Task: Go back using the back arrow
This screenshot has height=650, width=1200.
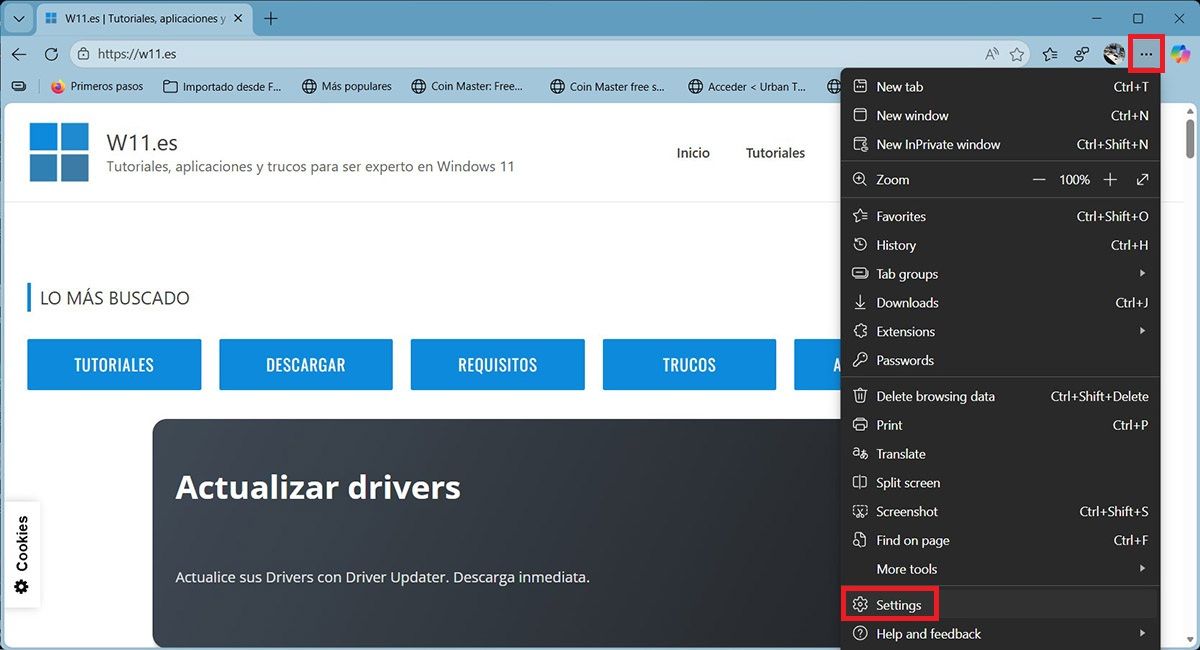Action: [x=19, y=54]
